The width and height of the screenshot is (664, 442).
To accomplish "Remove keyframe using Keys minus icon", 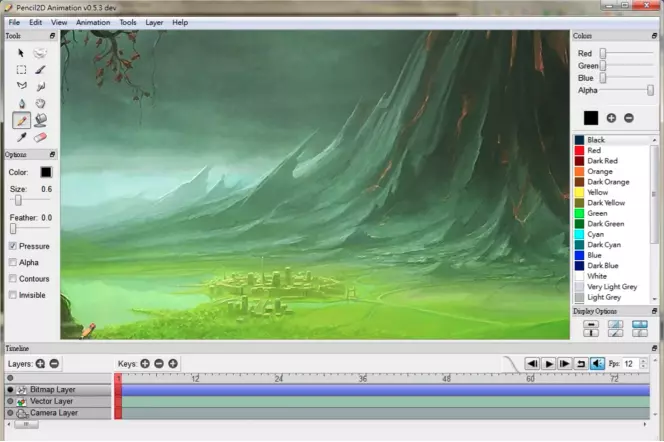I will click(159, 364).
